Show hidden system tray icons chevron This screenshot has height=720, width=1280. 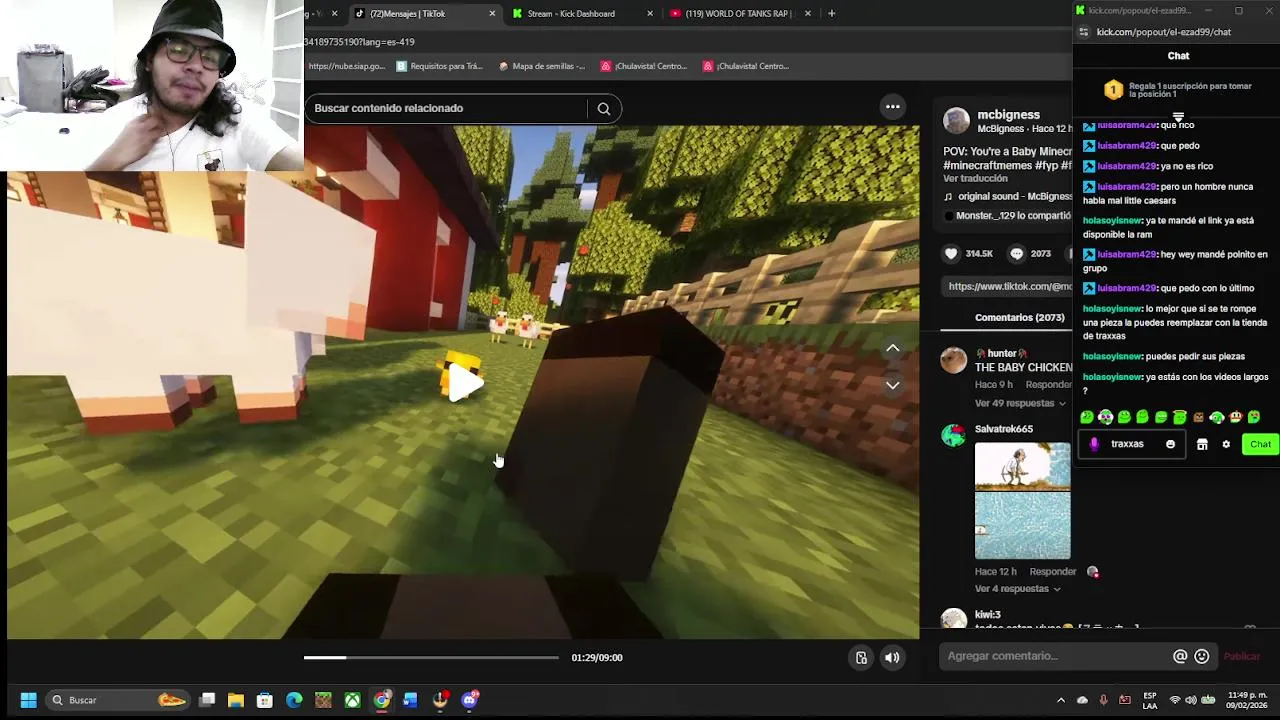(1061, 700)
